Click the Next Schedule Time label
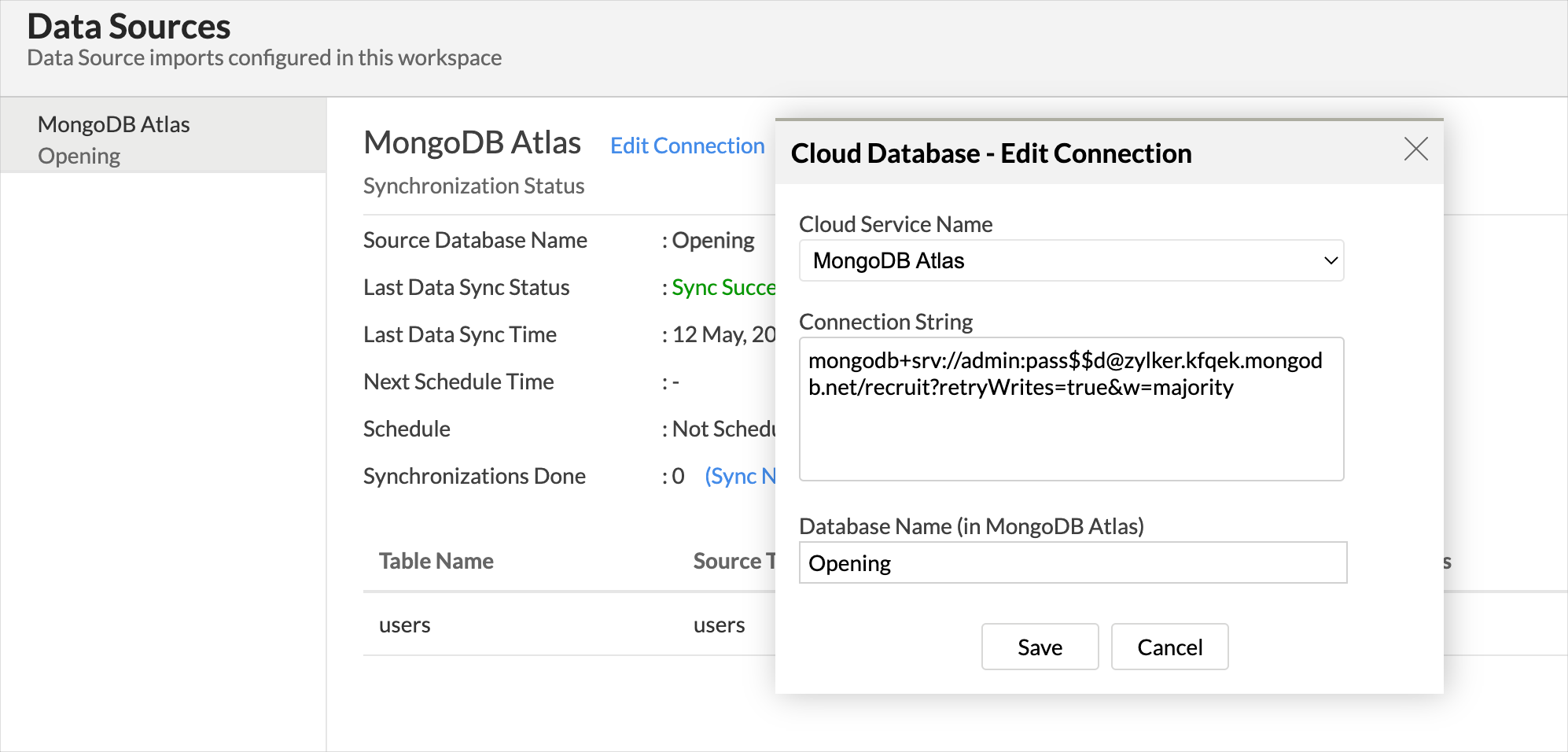1568x752 pixels. pos(458,382)
